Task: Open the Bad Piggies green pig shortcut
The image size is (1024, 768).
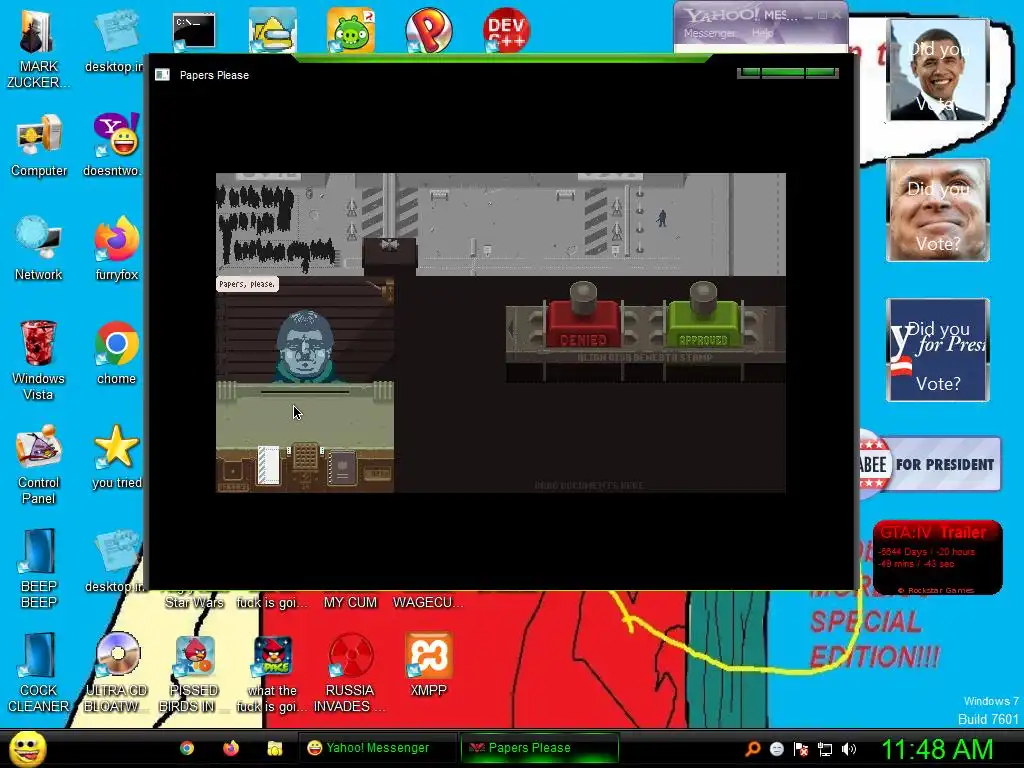Action: (x=351, y=30)
